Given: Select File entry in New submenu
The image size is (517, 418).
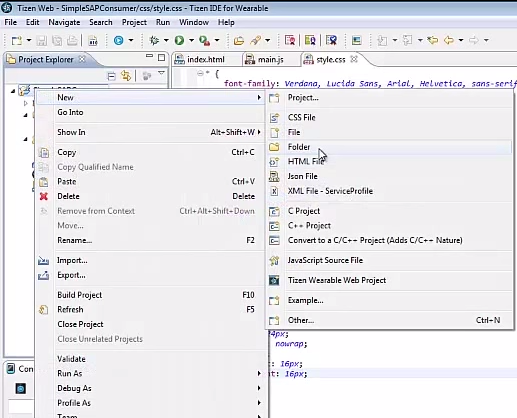Looking at the screenshot, I should tap(389, 132).
